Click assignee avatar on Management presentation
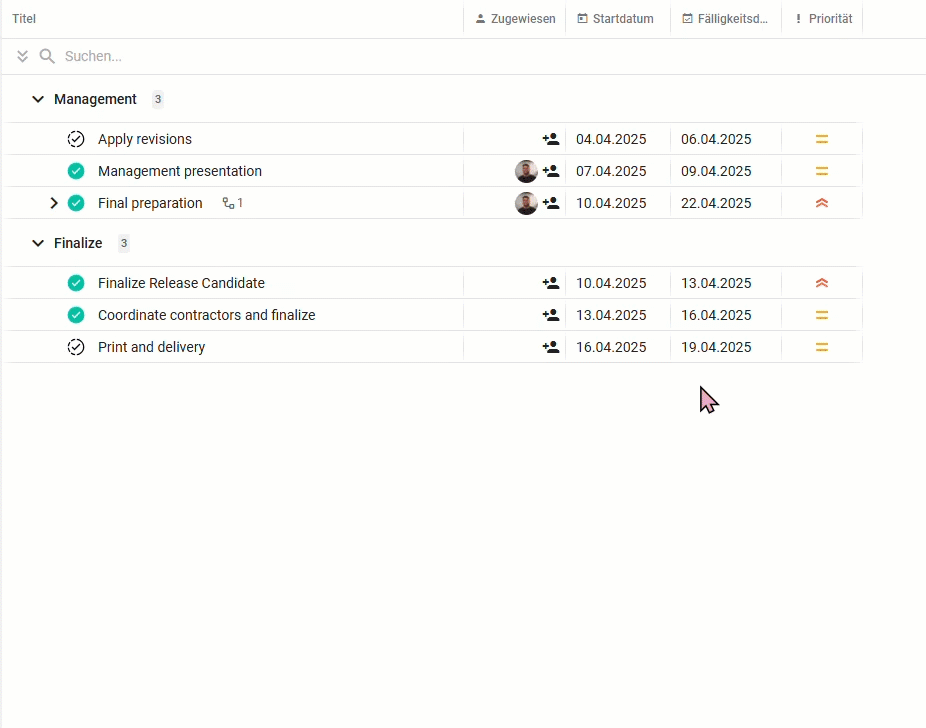 [x=526, y=171]
